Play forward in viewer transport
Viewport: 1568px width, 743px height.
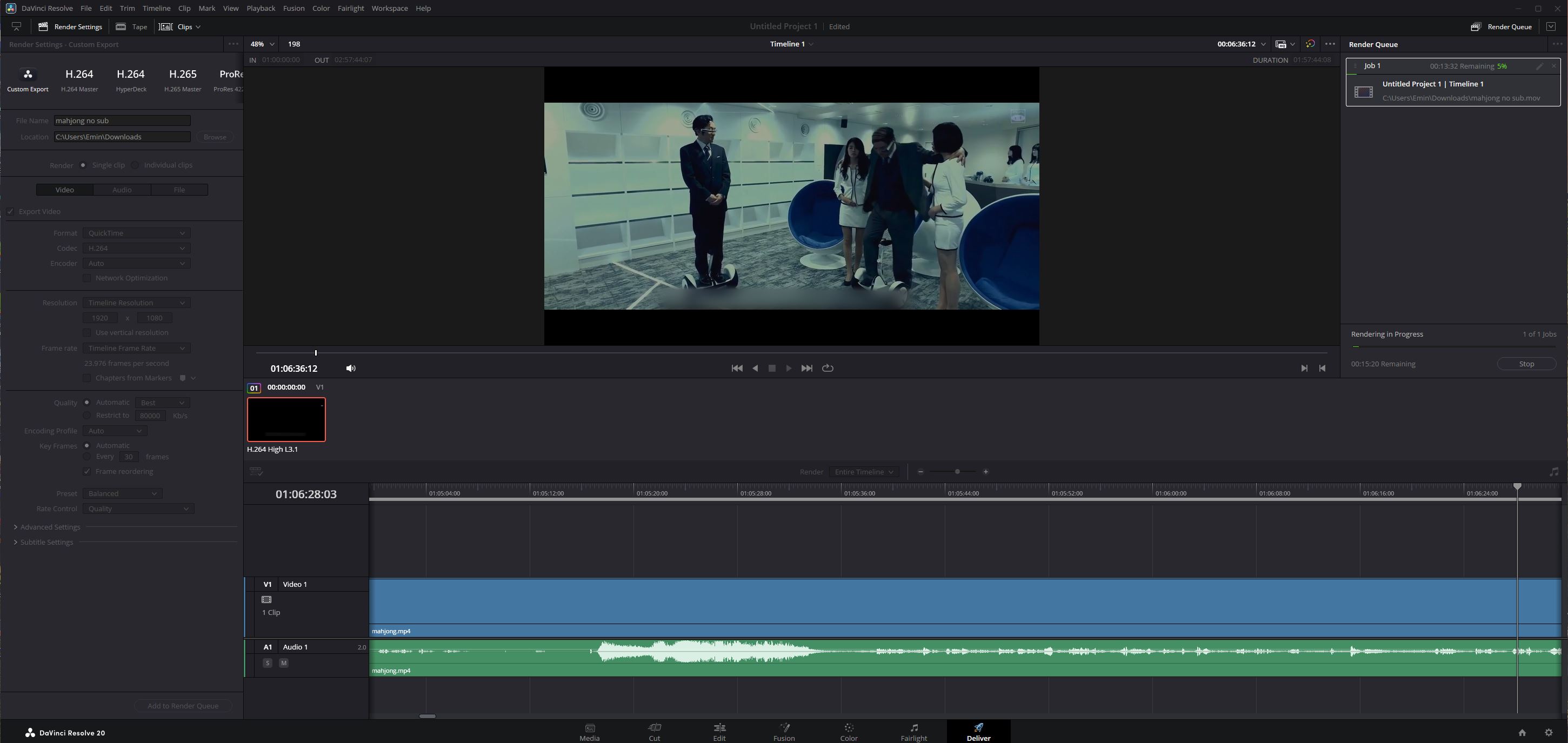pos(789,368)
